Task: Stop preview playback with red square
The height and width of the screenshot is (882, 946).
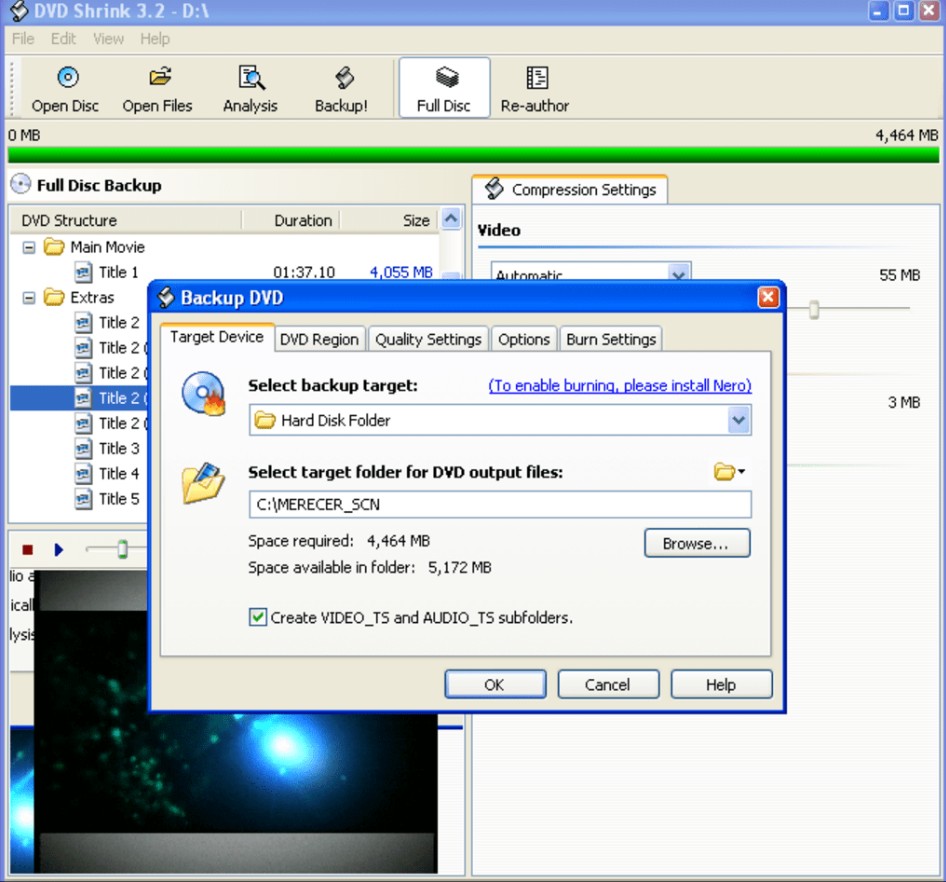Action: [27, 550]
